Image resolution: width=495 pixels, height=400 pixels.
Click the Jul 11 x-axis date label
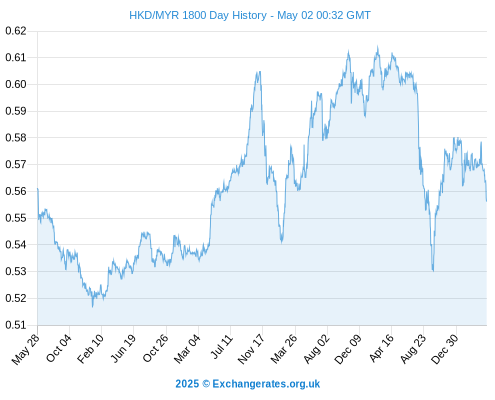[x=222, y=347]
